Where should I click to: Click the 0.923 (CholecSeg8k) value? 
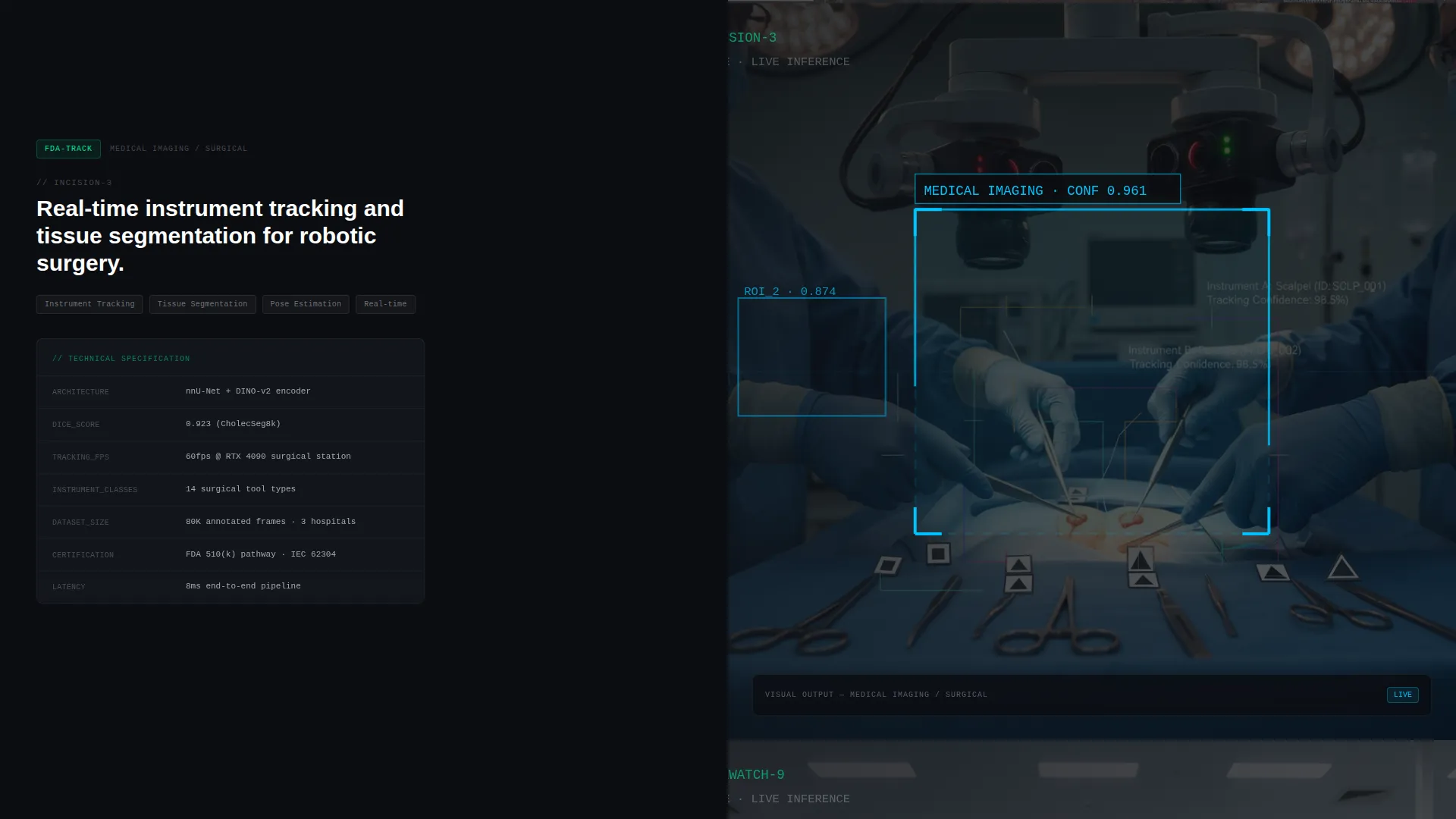(233, 424)
